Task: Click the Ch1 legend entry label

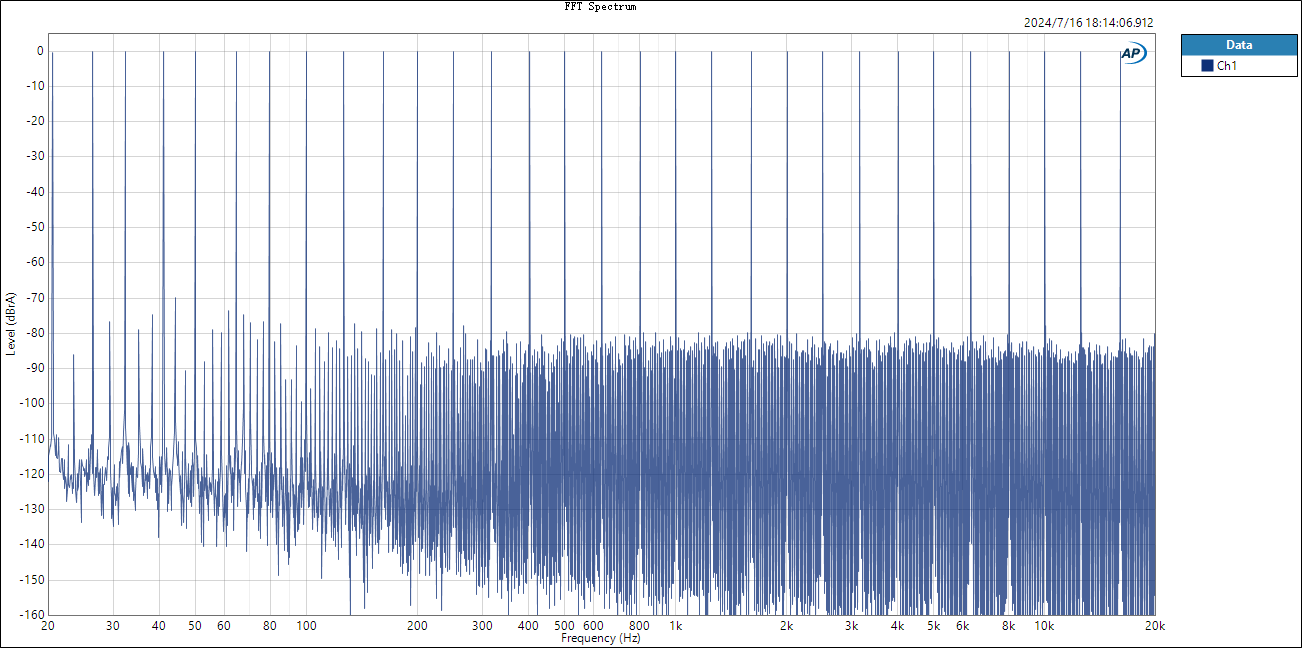Action: click(1225, 66)
